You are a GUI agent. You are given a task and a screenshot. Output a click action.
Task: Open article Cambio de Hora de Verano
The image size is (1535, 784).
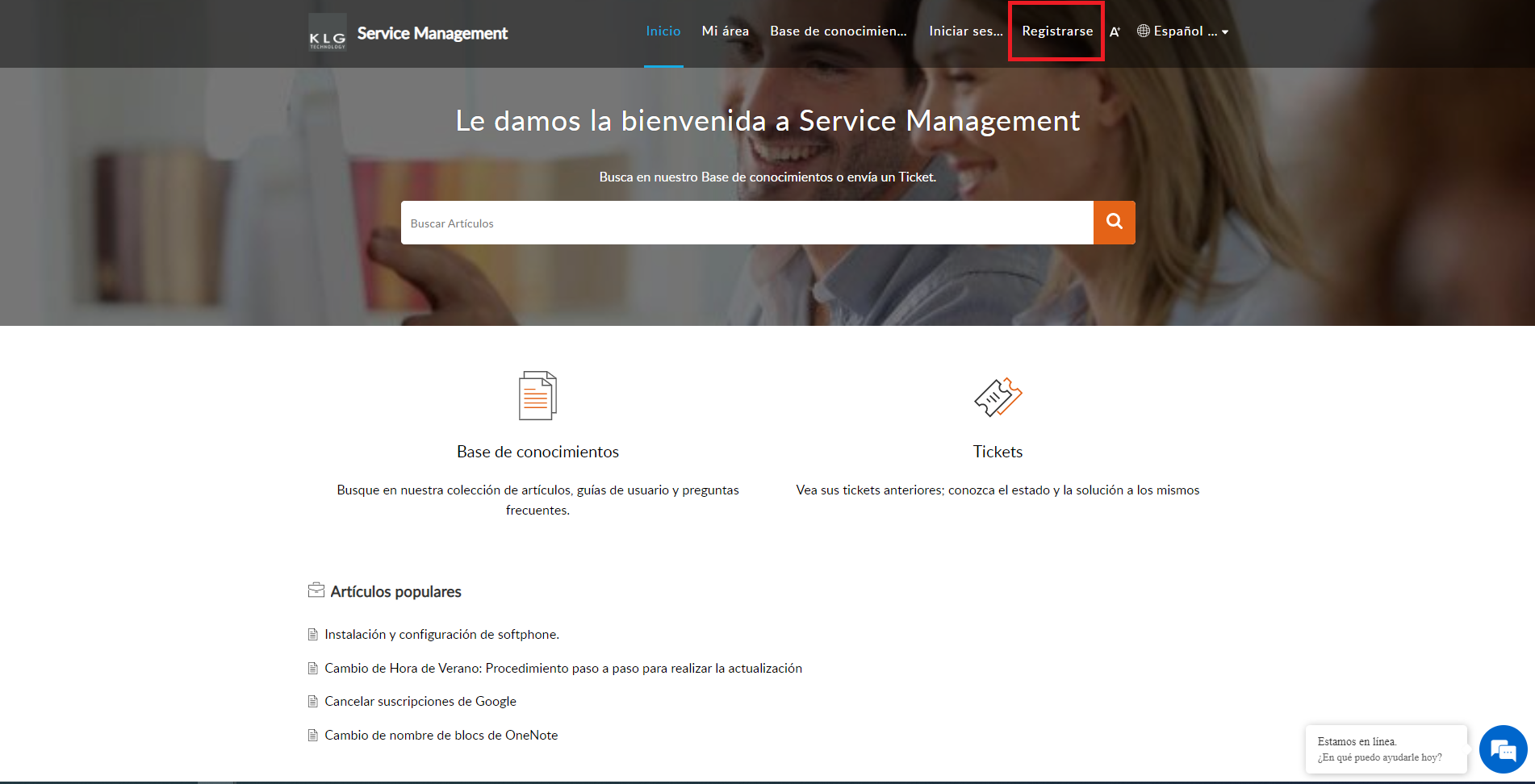[563, 669]
